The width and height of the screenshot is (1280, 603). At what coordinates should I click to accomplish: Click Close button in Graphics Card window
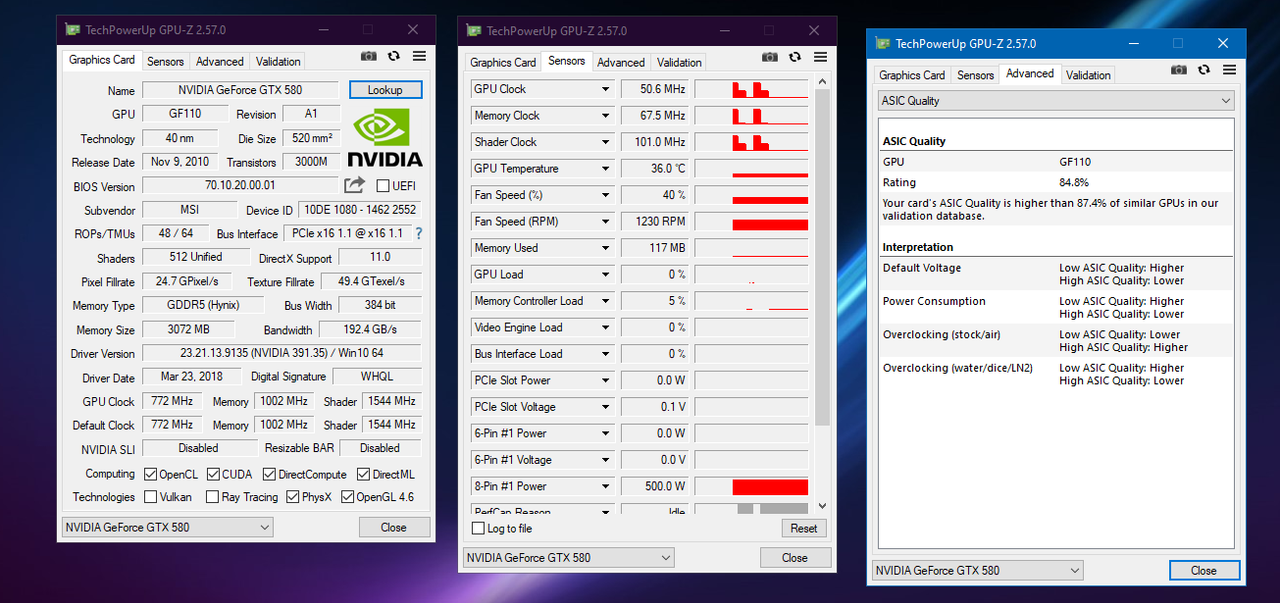394,527
